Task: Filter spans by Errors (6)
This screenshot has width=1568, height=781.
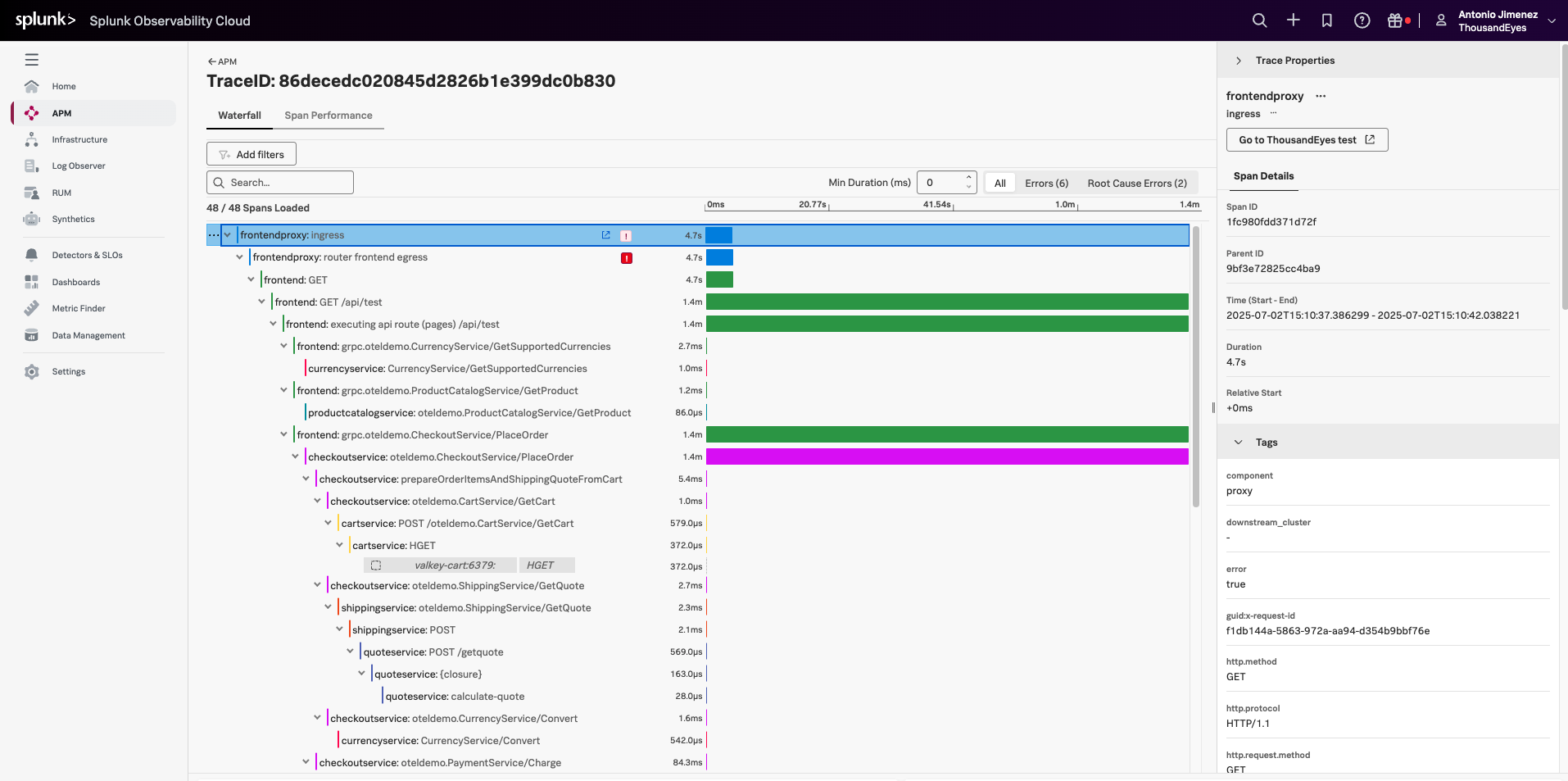Action: click(1046, 183)
